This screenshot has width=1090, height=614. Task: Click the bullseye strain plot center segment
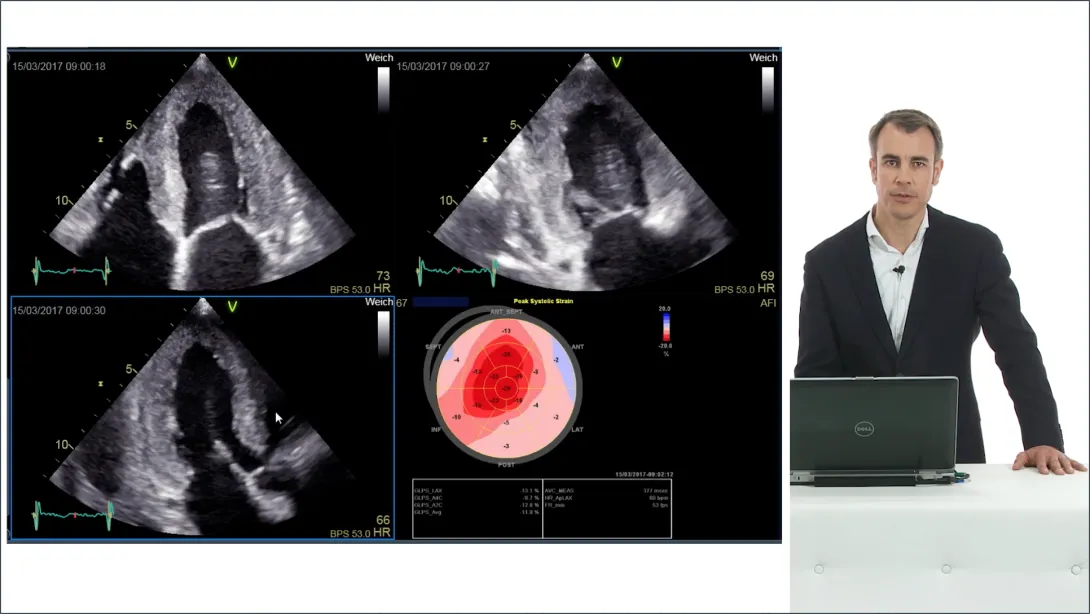click(x=506, y=388)
